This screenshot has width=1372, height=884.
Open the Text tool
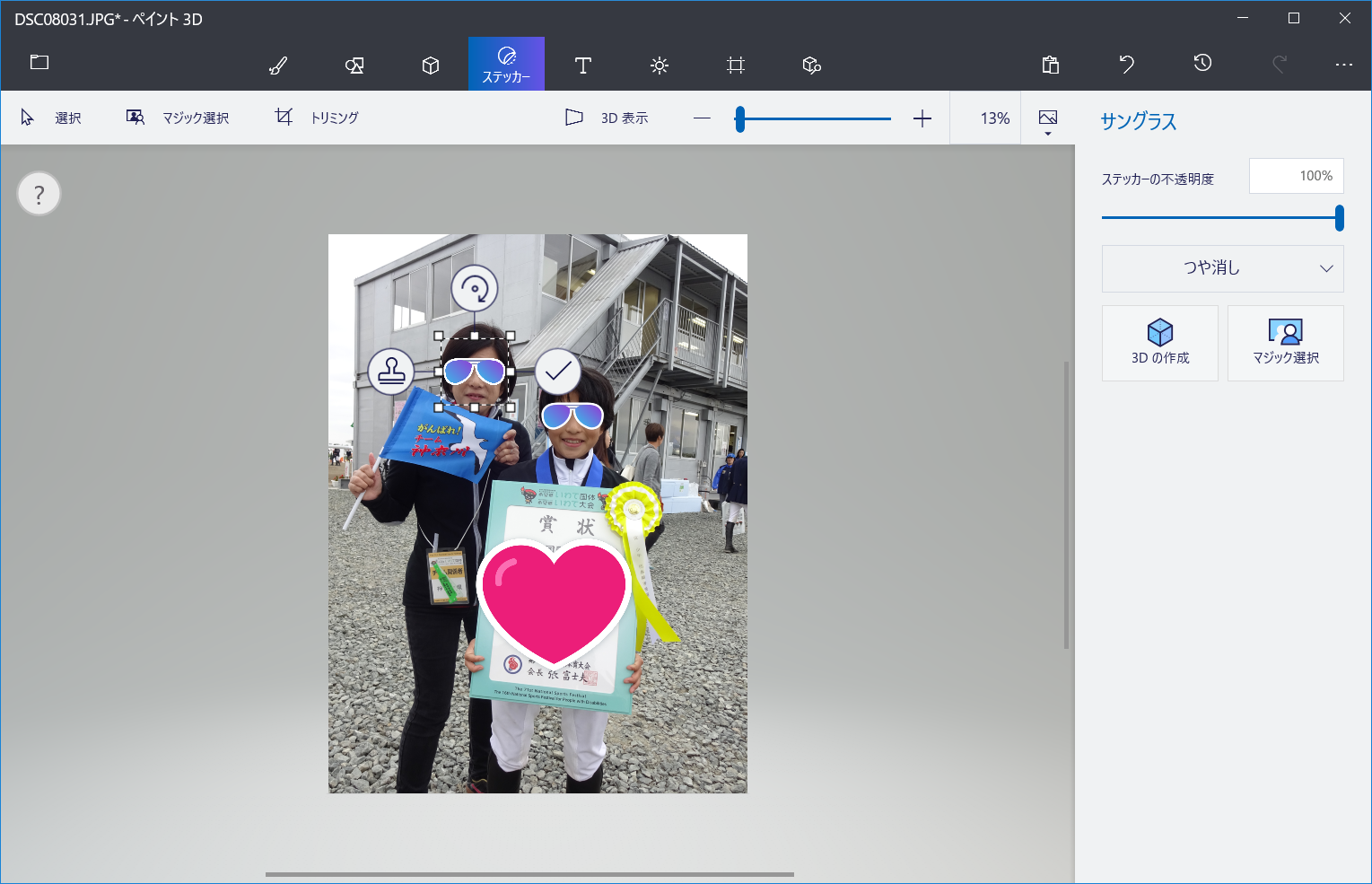coord(582,66)
